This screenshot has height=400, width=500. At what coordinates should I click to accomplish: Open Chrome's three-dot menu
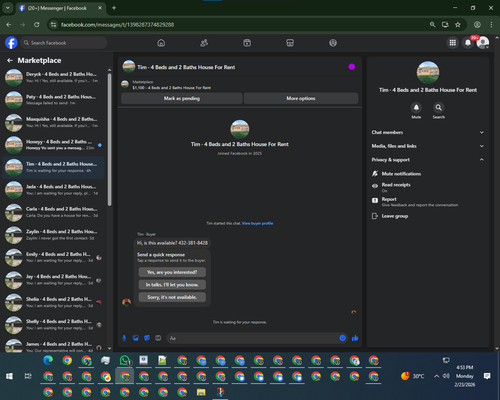tap(491, 25)
